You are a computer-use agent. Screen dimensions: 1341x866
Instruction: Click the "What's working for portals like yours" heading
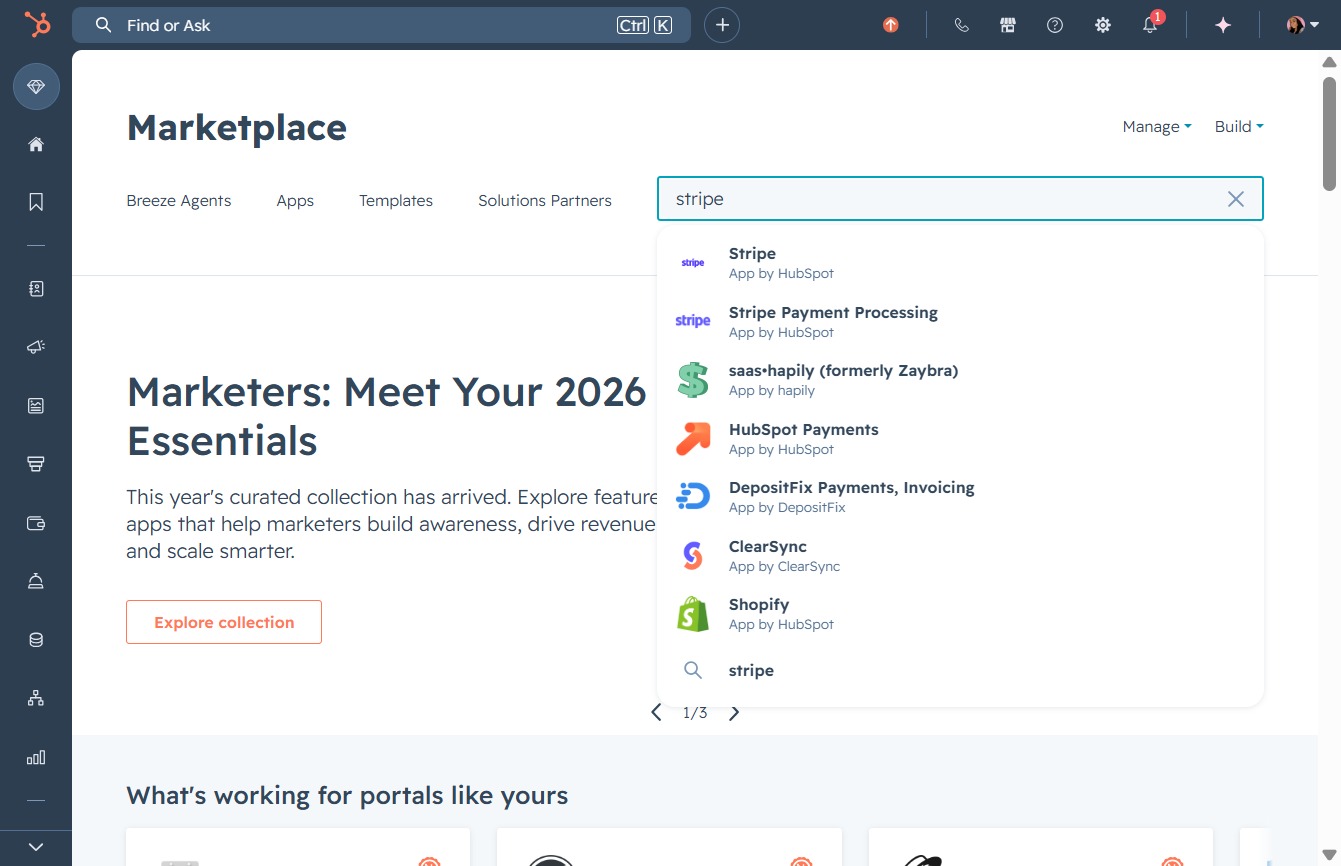(347, 796)
